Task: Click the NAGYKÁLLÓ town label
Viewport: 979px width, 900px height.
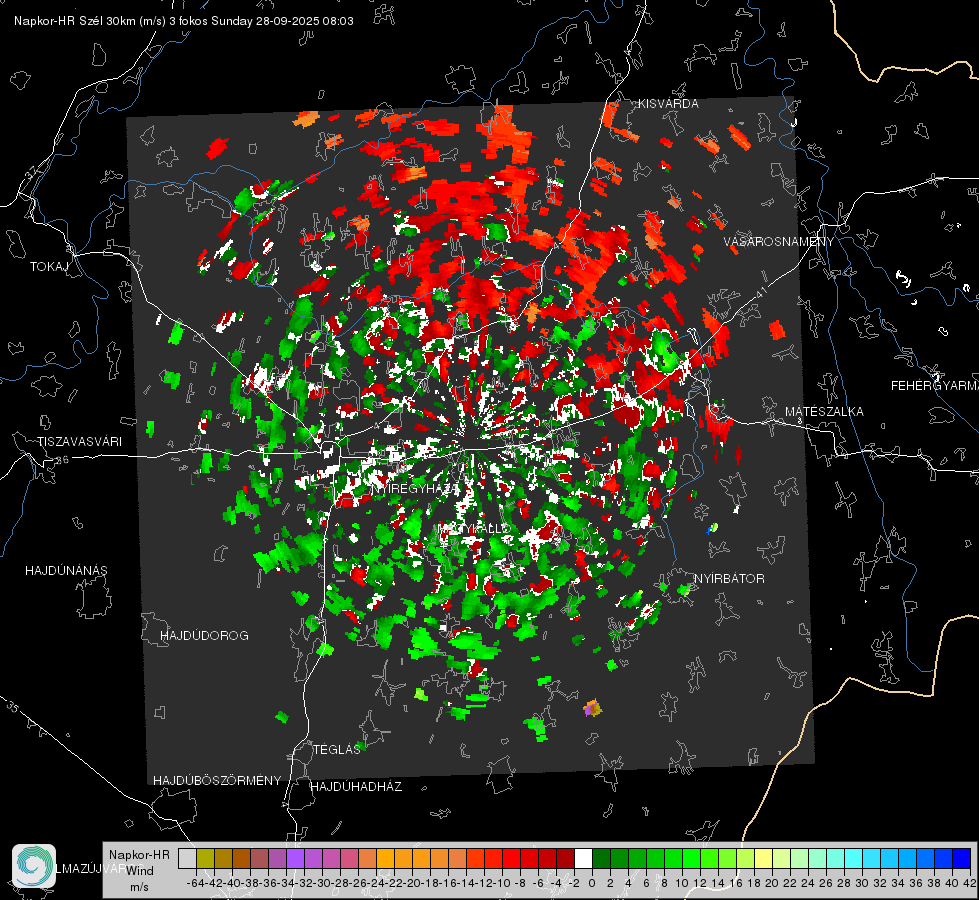Action: [x=475, y=529]
